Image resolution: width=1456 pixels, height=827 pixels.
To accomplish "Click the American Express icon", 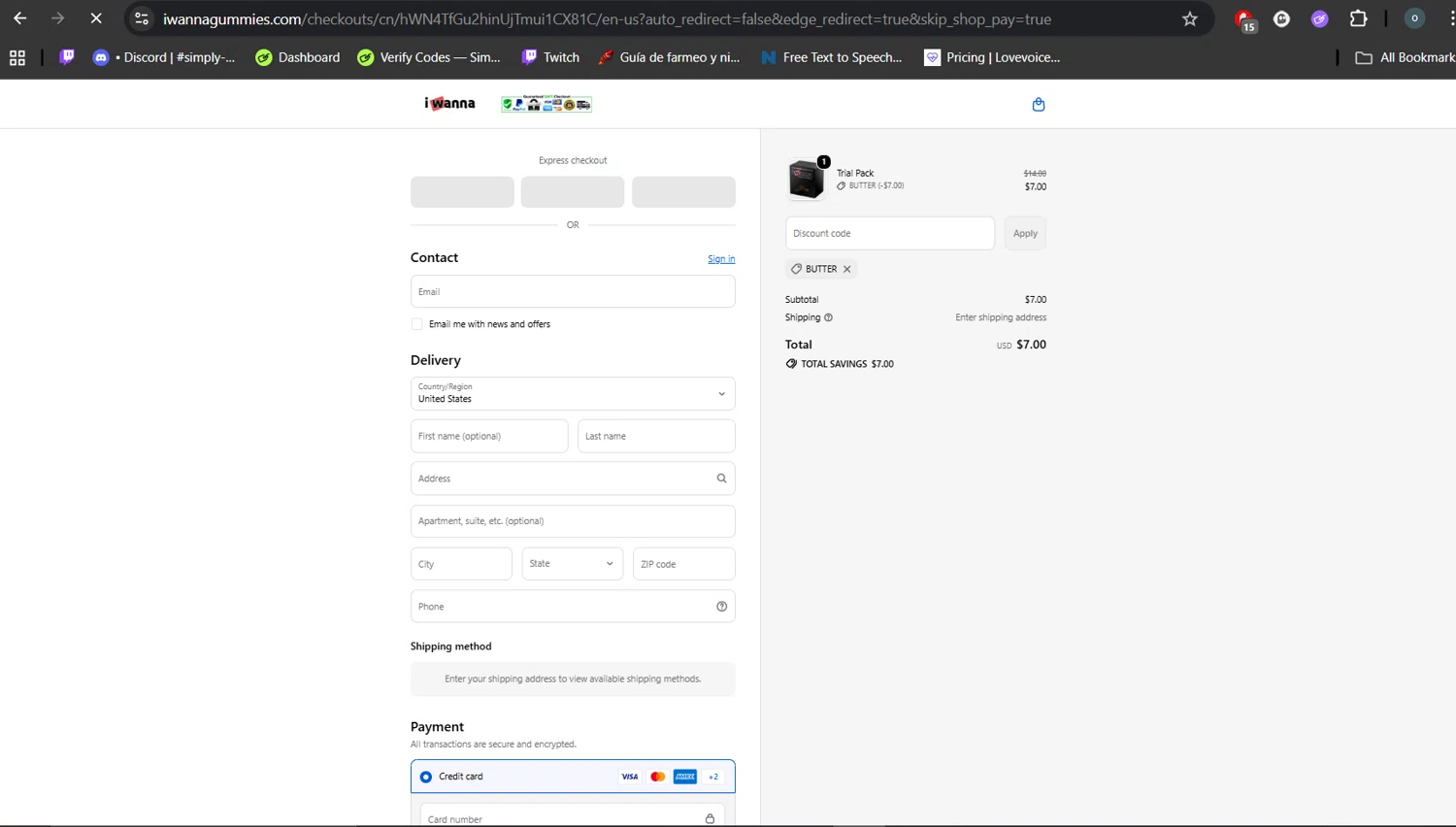I will (685, 777).
